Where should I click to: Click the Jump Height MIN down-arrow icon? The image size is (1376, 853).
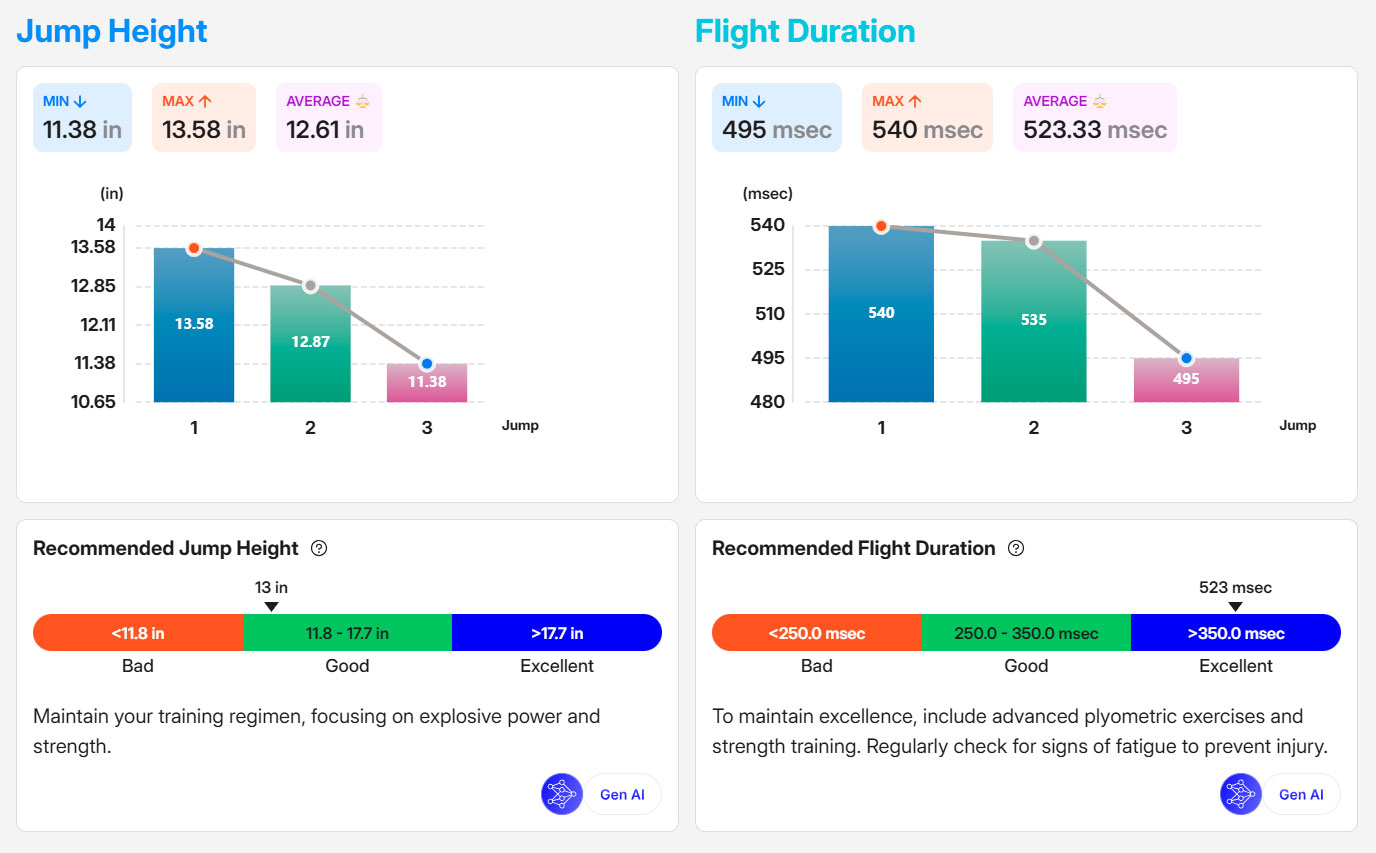81,101
